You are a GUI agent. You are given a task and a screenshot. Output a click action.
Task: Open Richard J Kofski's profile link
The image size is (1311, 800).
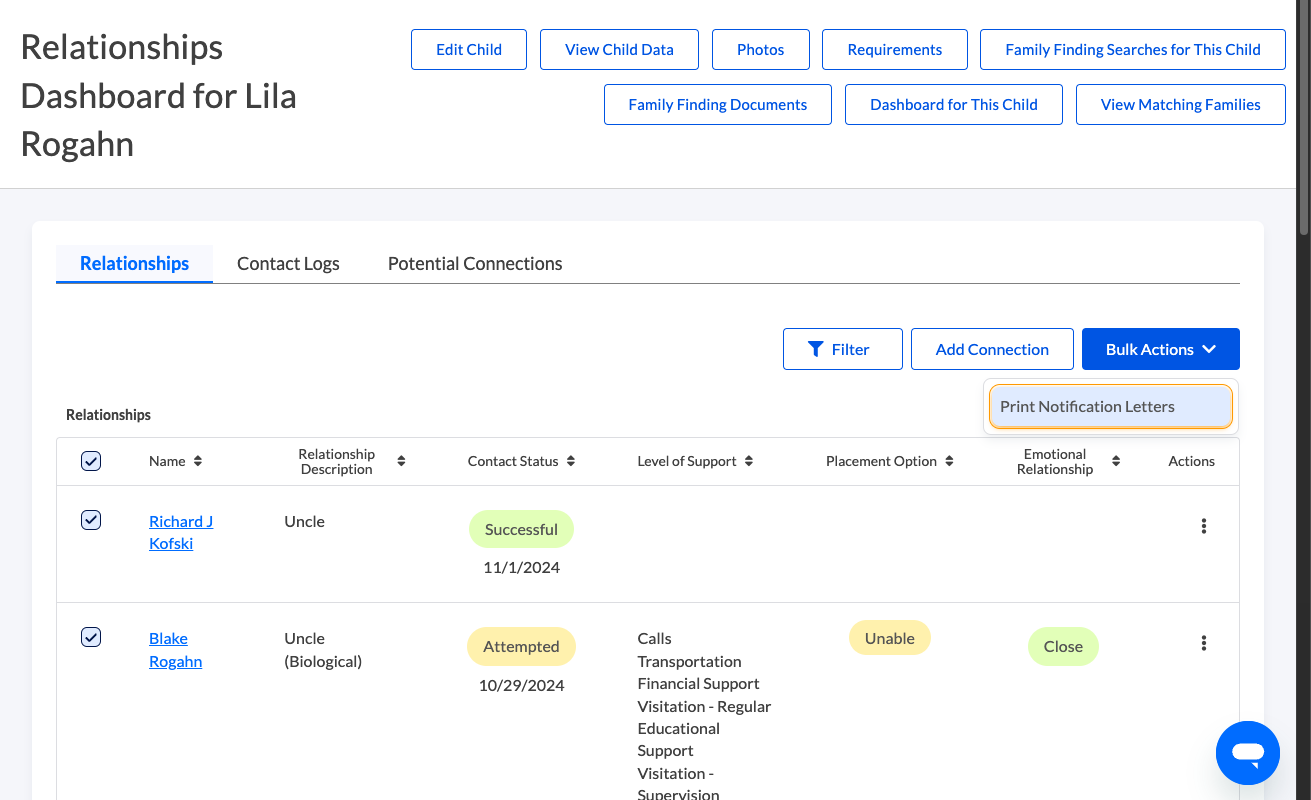[181, 532]
